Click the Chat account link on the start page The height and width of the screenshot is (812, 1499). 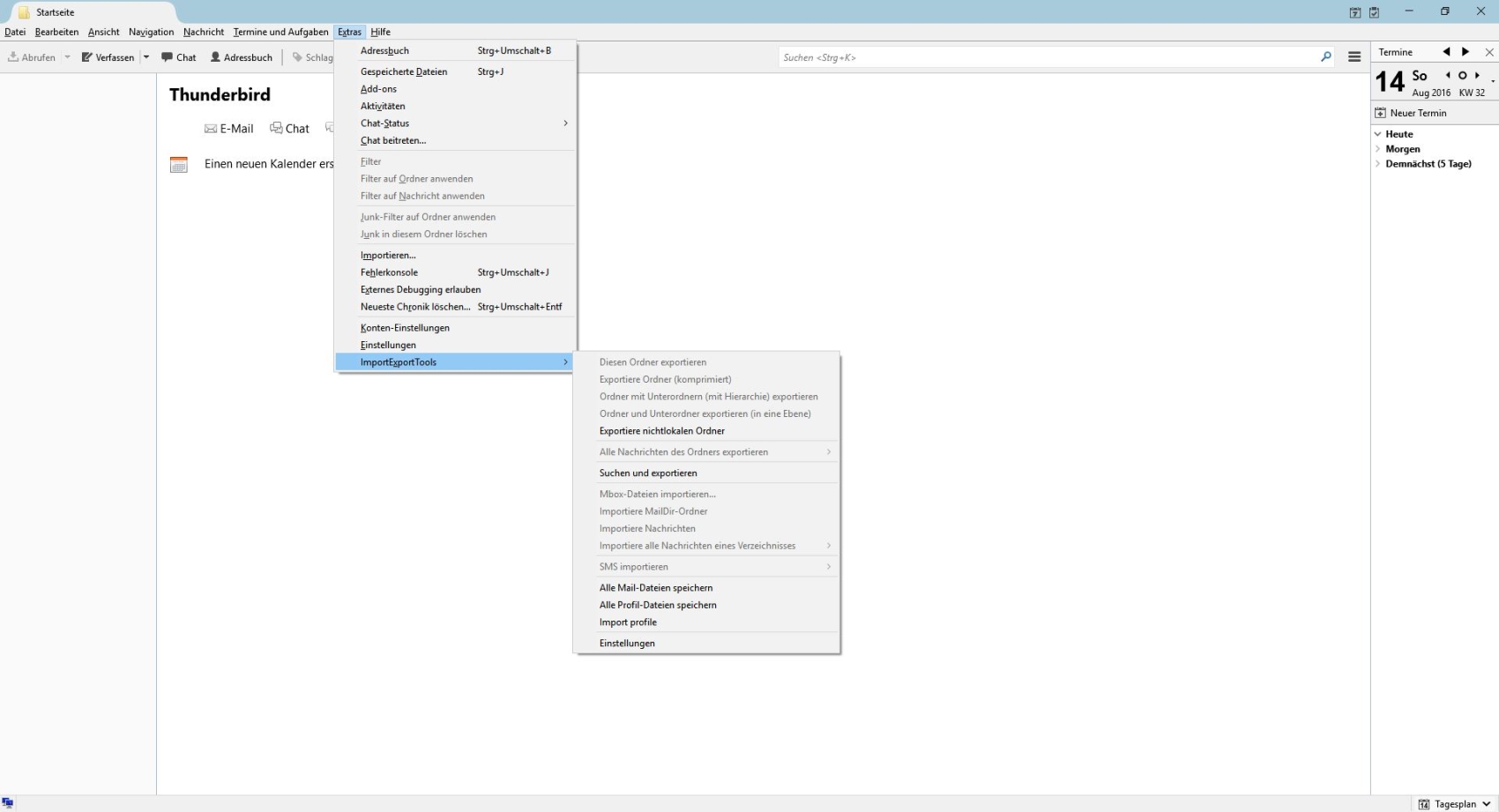290,129
